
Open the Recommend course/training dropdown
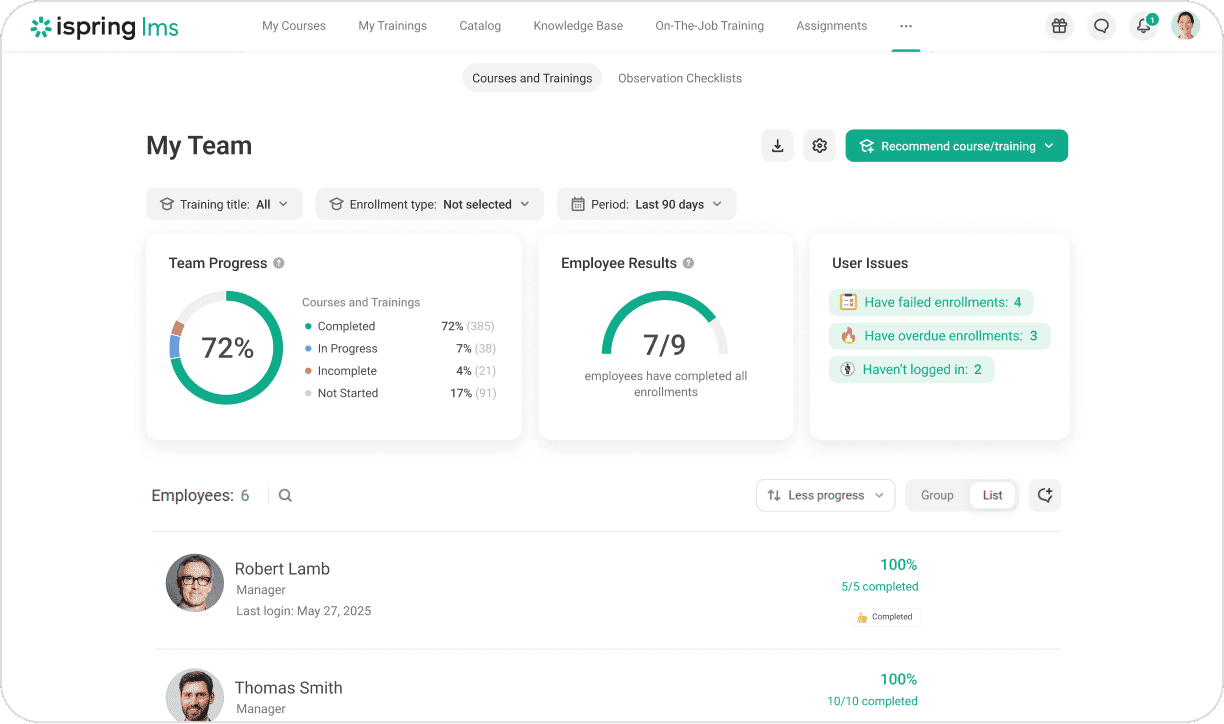pos(957,146)
